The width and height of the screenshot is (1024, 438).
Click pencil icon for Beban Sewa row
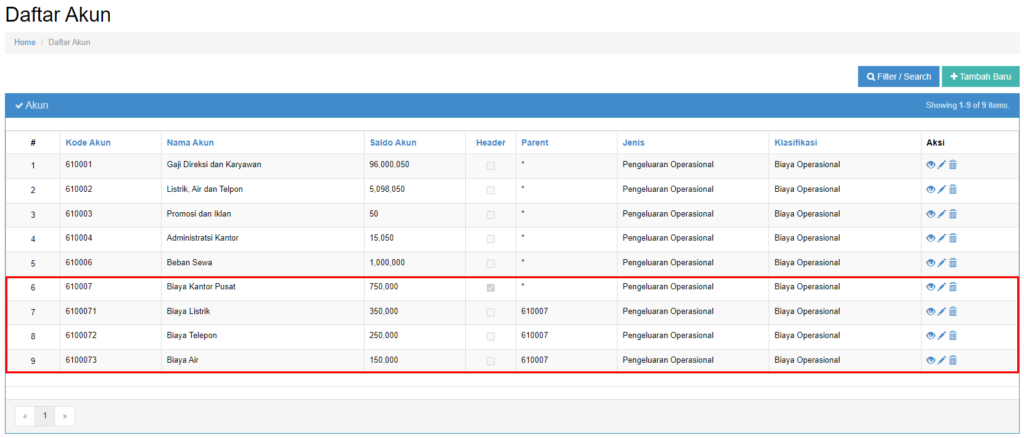942,263
